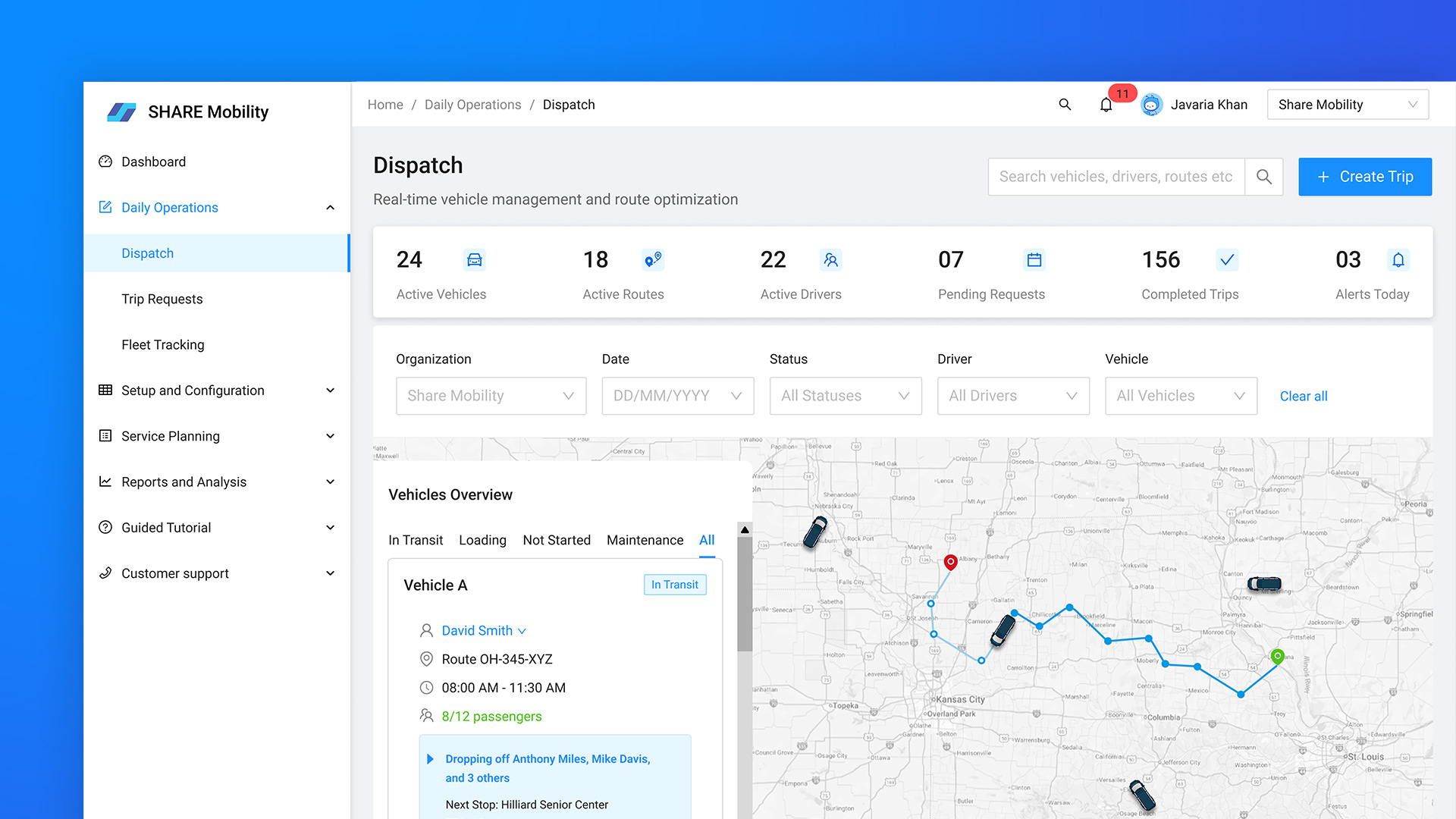
Task: Open the Trip Requests page
Action: tap(162, 299)
